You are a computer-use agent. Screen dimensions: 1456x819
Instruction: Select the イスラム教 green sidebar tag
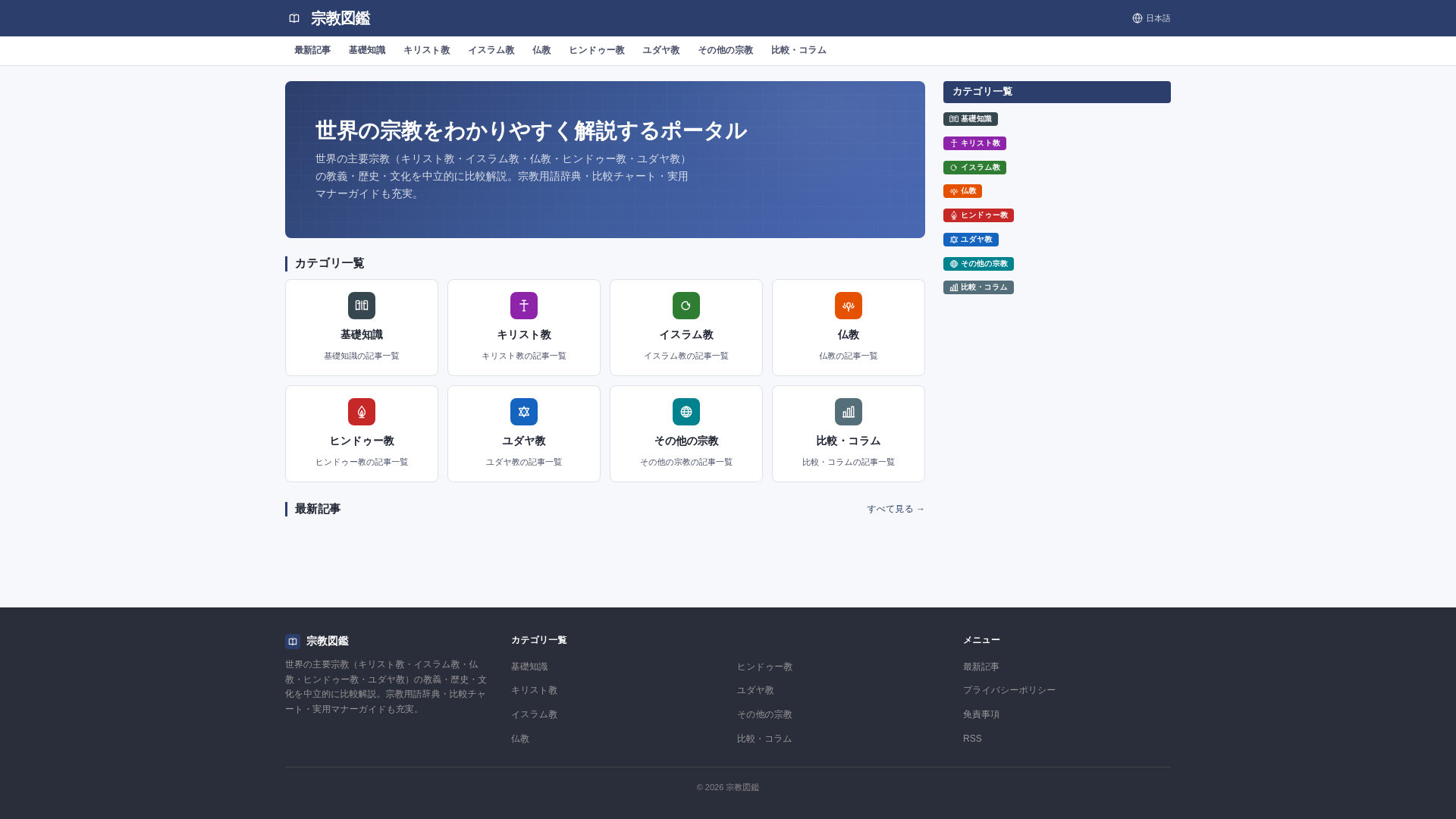[x=974, y=168]
